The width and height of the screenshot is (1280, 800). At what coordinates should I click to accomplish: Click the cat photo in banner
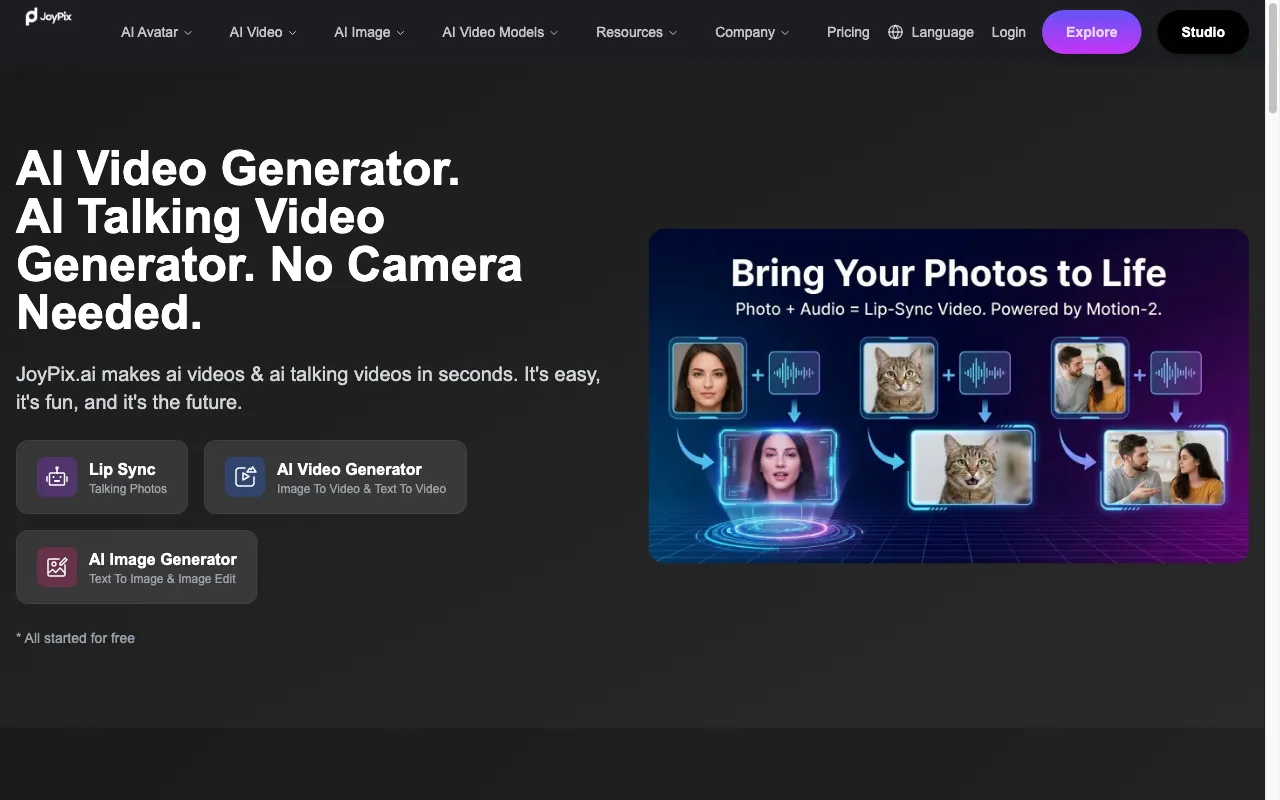click(x=899, y=376)
